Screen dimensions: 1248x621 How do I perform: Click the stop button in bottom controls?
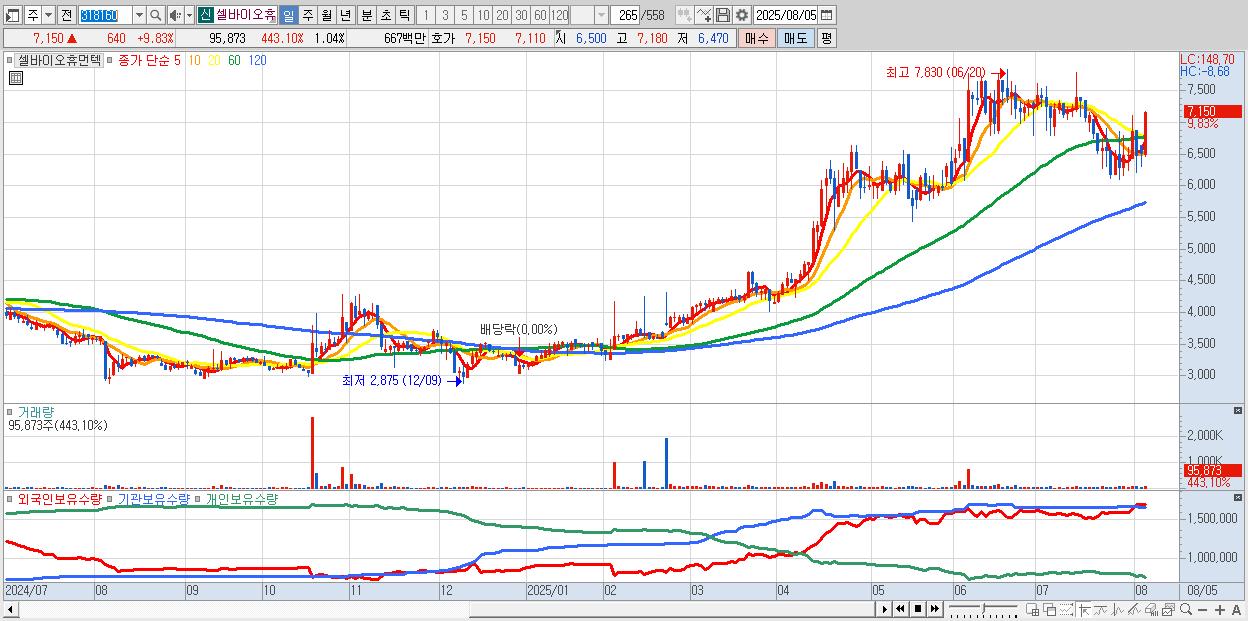click(x=918, y=609)
